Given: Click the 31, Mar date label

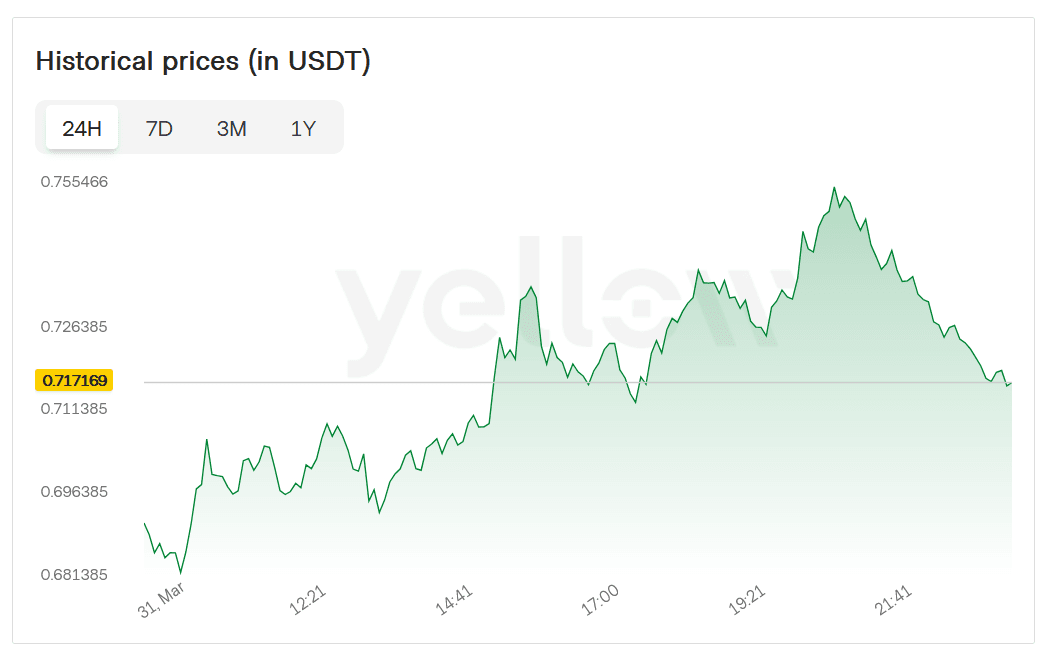Looking at the screenshot, I should pyautogui.click(x=162, y=601).
